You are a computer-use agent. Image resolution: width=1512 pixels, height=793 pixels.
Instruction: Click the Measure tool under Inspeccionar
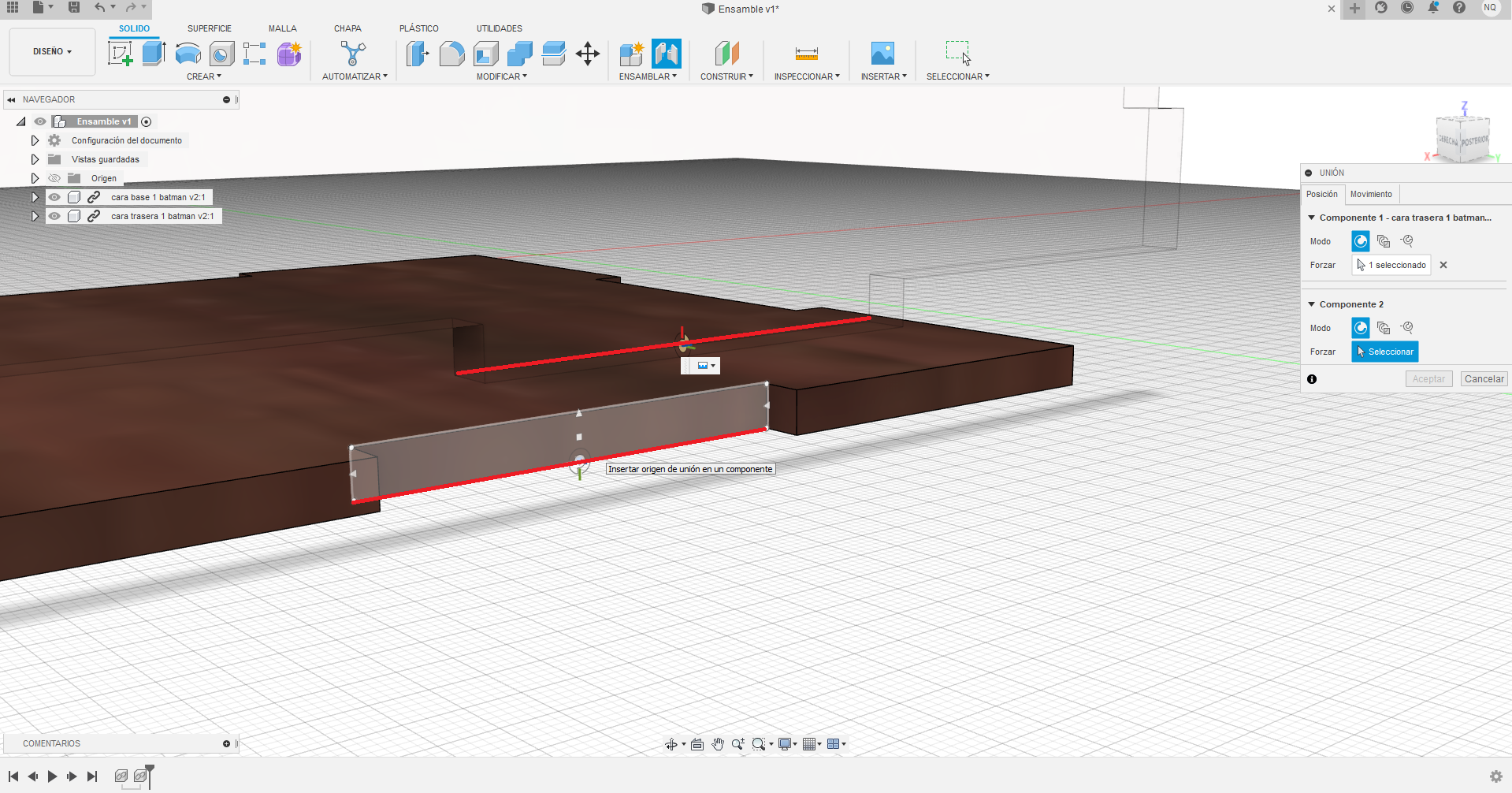[x=806, y=54]
